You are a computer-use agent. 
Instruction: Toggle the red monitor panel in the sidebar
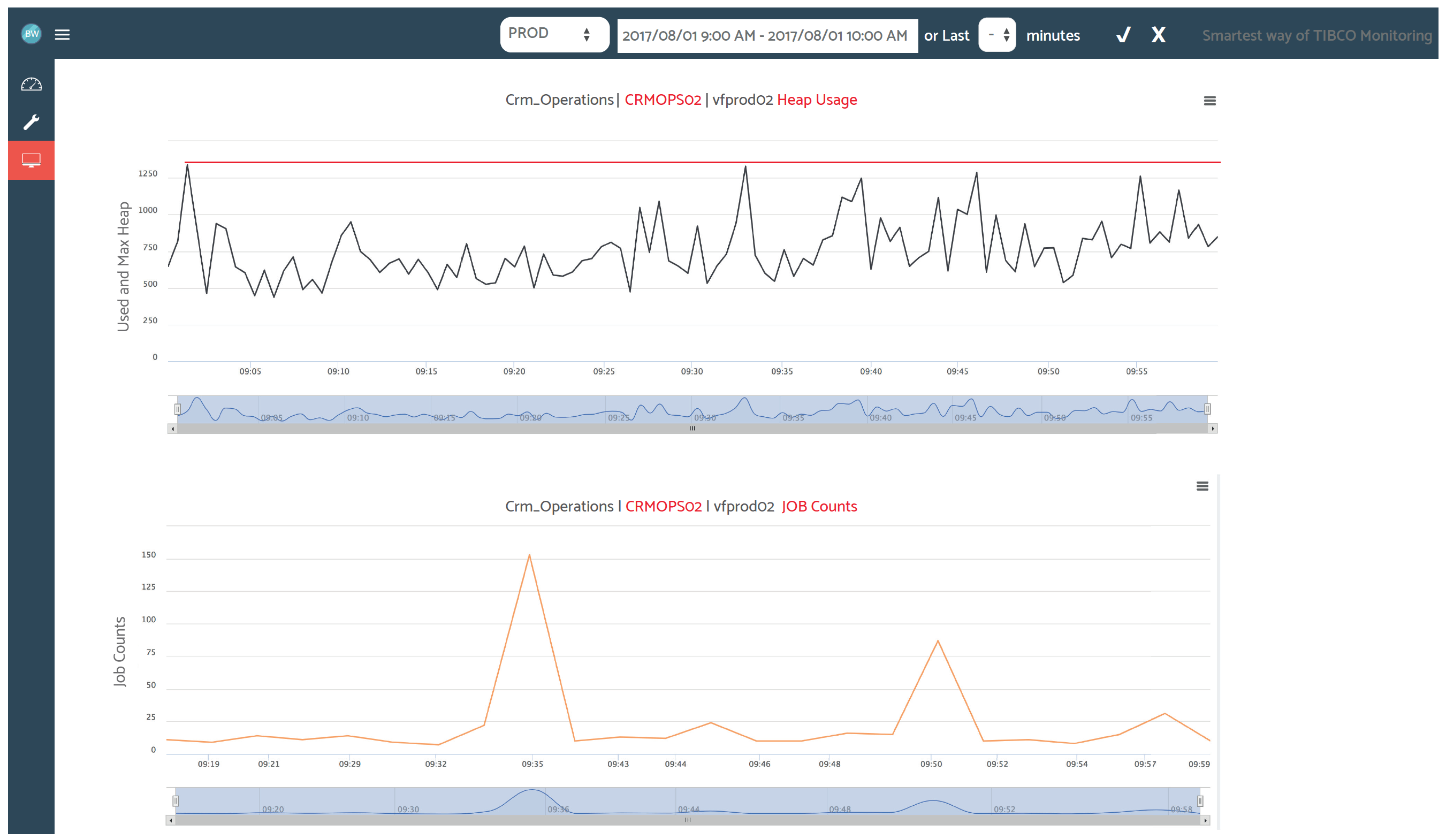(31, 161)
